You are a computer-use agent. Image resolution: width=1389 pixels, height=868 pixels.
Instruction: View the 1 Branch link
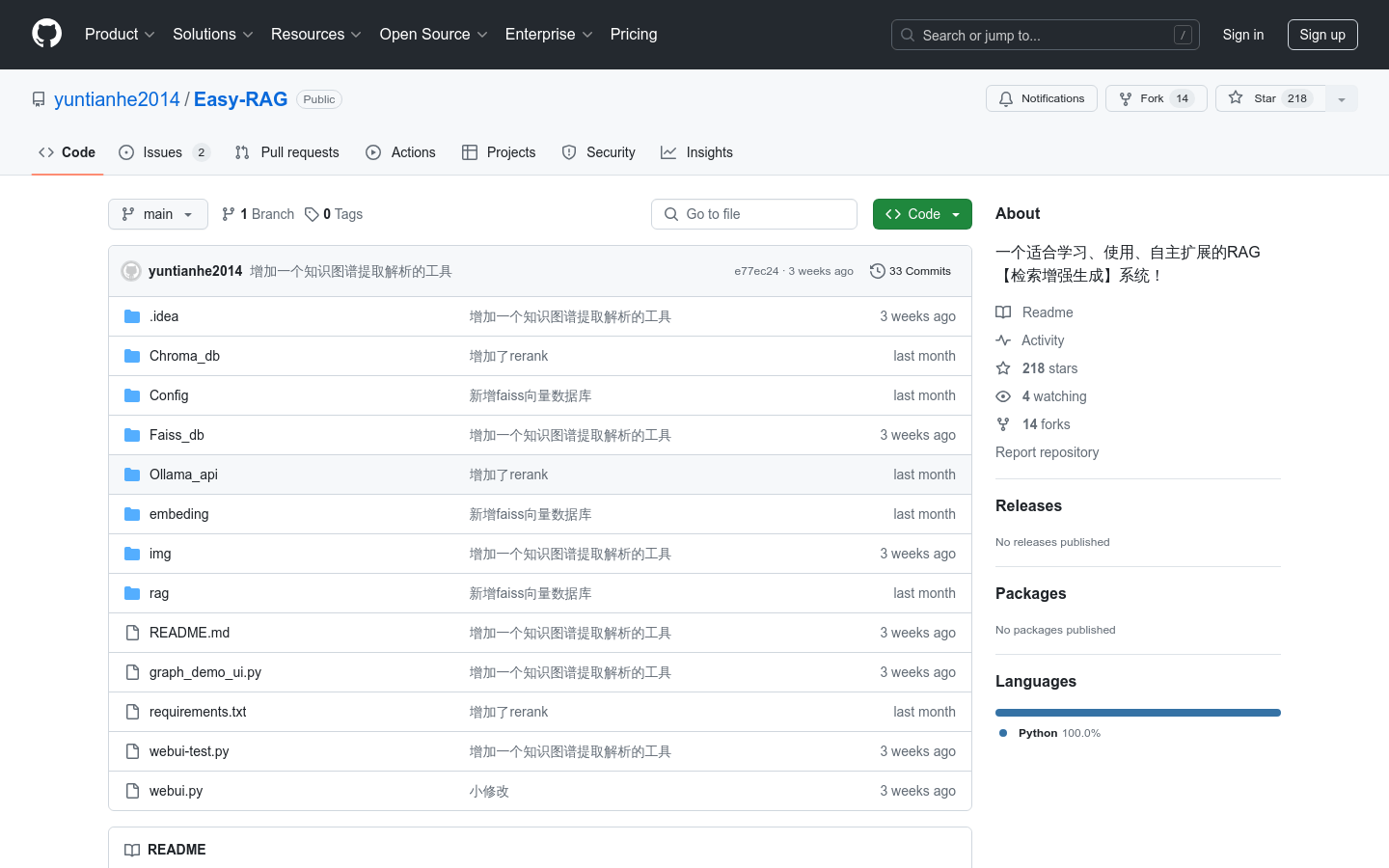[258, 214]
